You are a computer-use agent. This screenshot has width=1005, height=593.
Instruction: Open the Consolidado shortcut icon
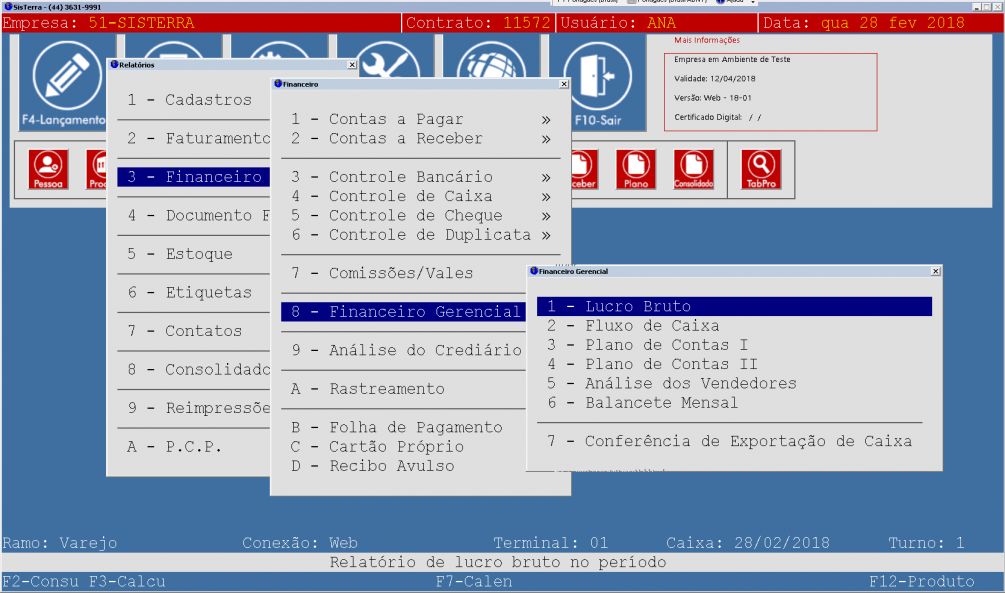(693, 169)
